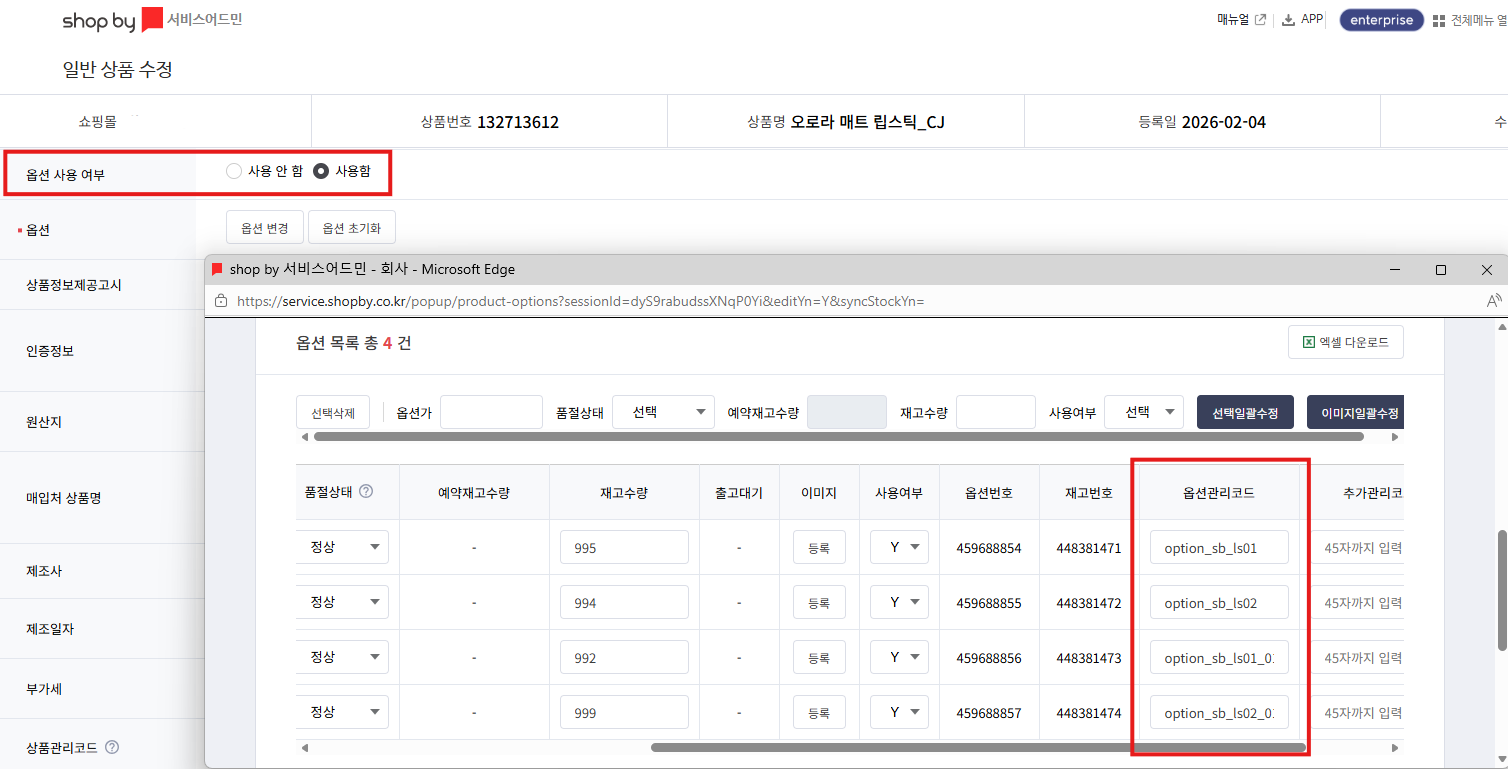The width and height of the screenshot is (1508, 769).
Task: Open 사용여부 Y dropdown for option 459688855
Action: coord(900,602)
